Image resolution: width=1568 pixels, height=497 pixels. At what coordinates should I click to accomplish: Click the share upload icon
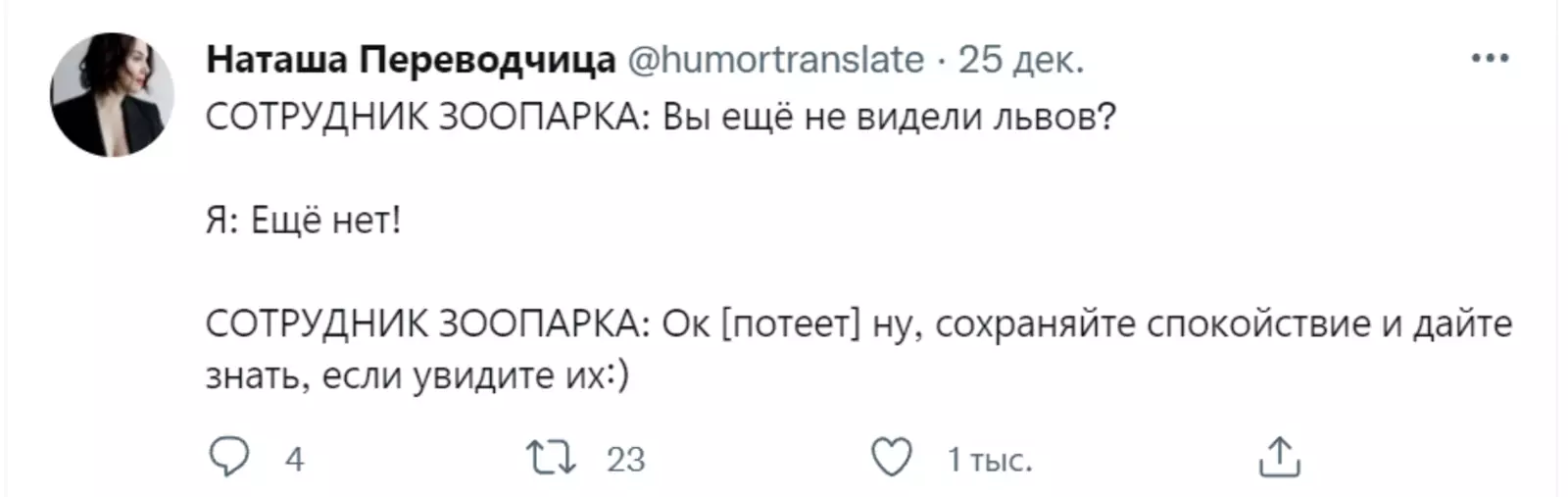(x=1279, y=458)
